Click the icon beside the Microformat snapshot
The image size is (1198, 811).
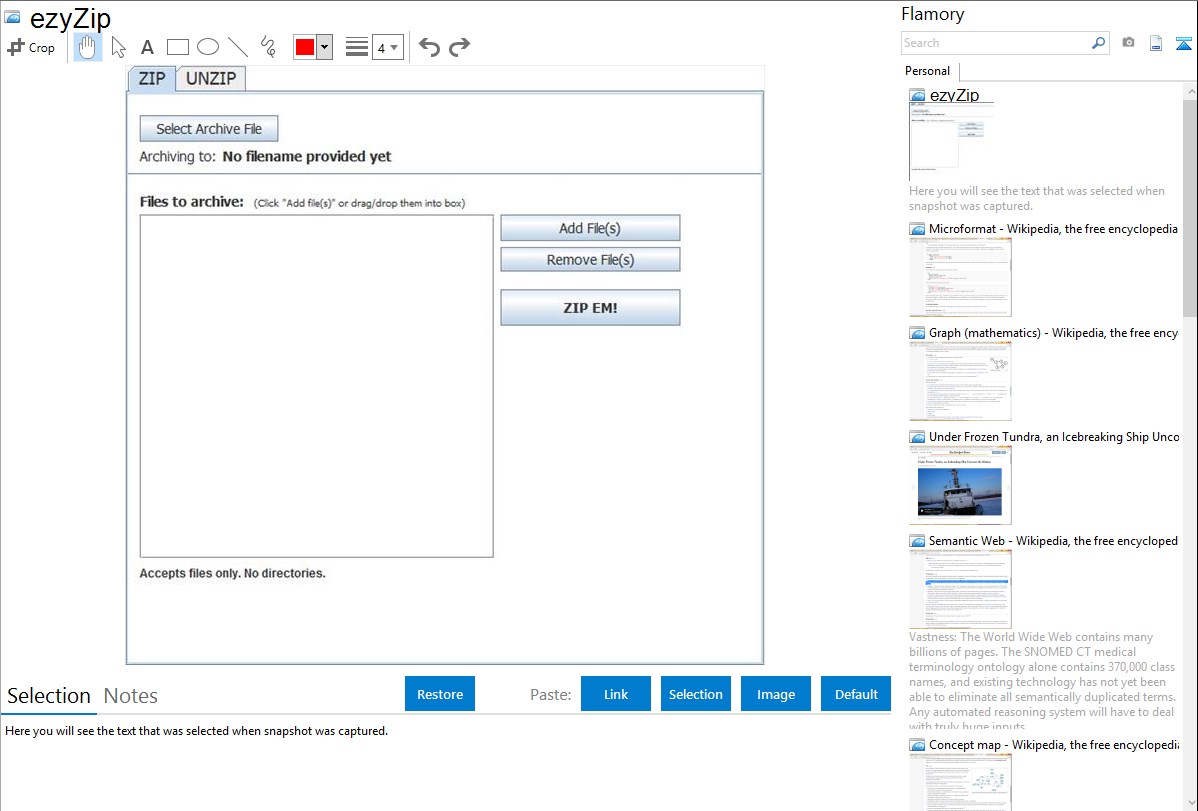click(x=917, y=229)
